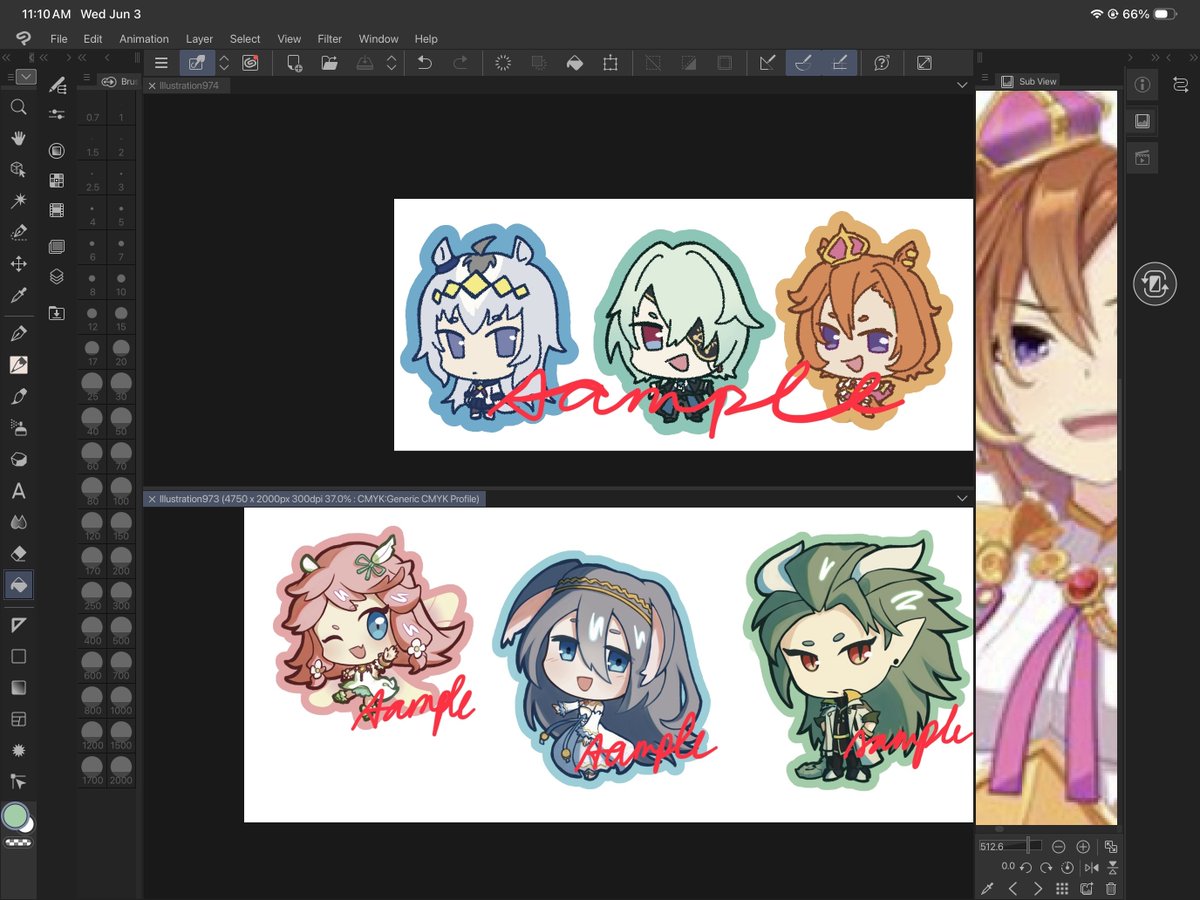Open the Animation menu
This screenshot has height=900, width=1200.
click(x=144, y=39)
